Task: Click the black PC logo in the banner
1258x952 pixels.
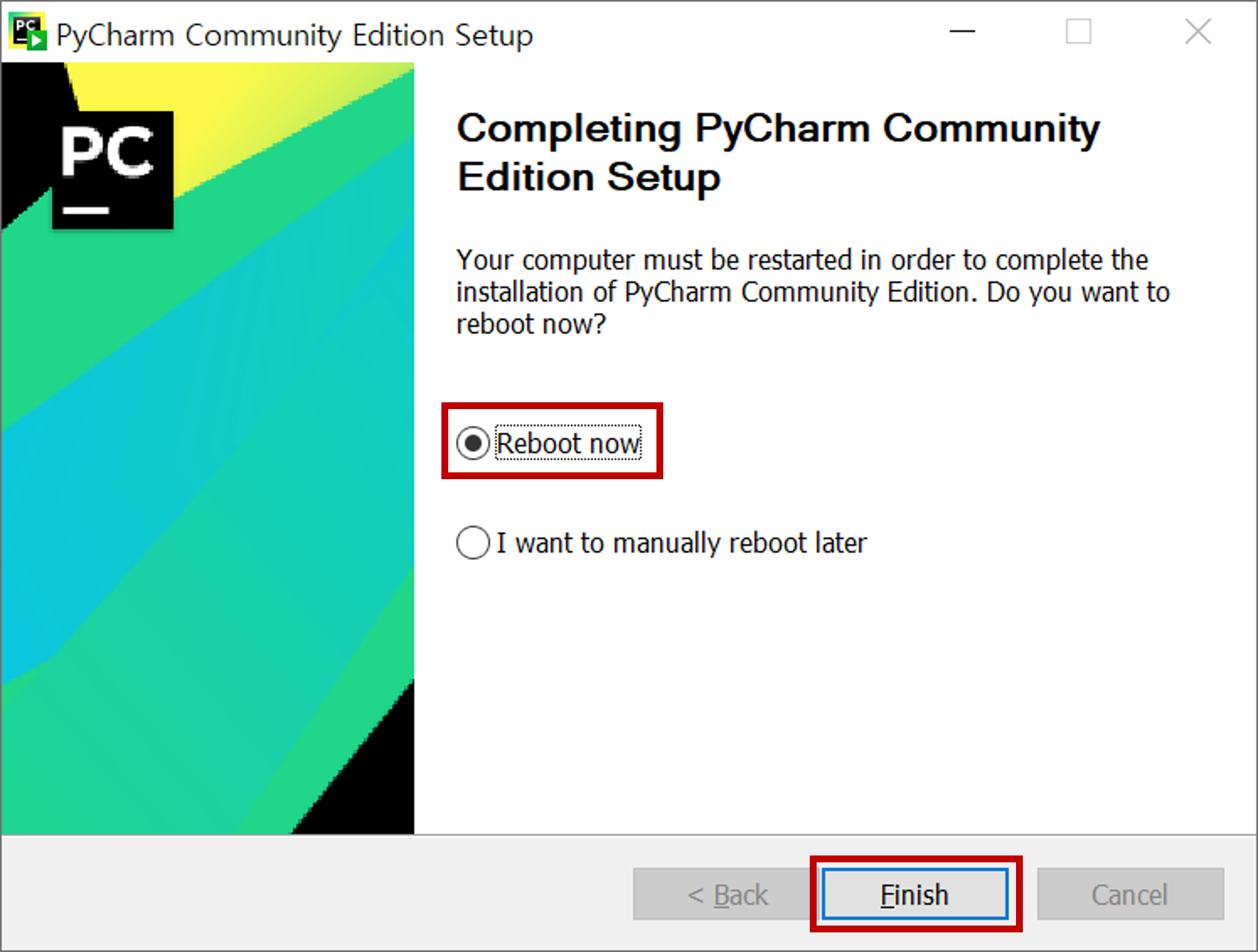Action: coord(113,170)
